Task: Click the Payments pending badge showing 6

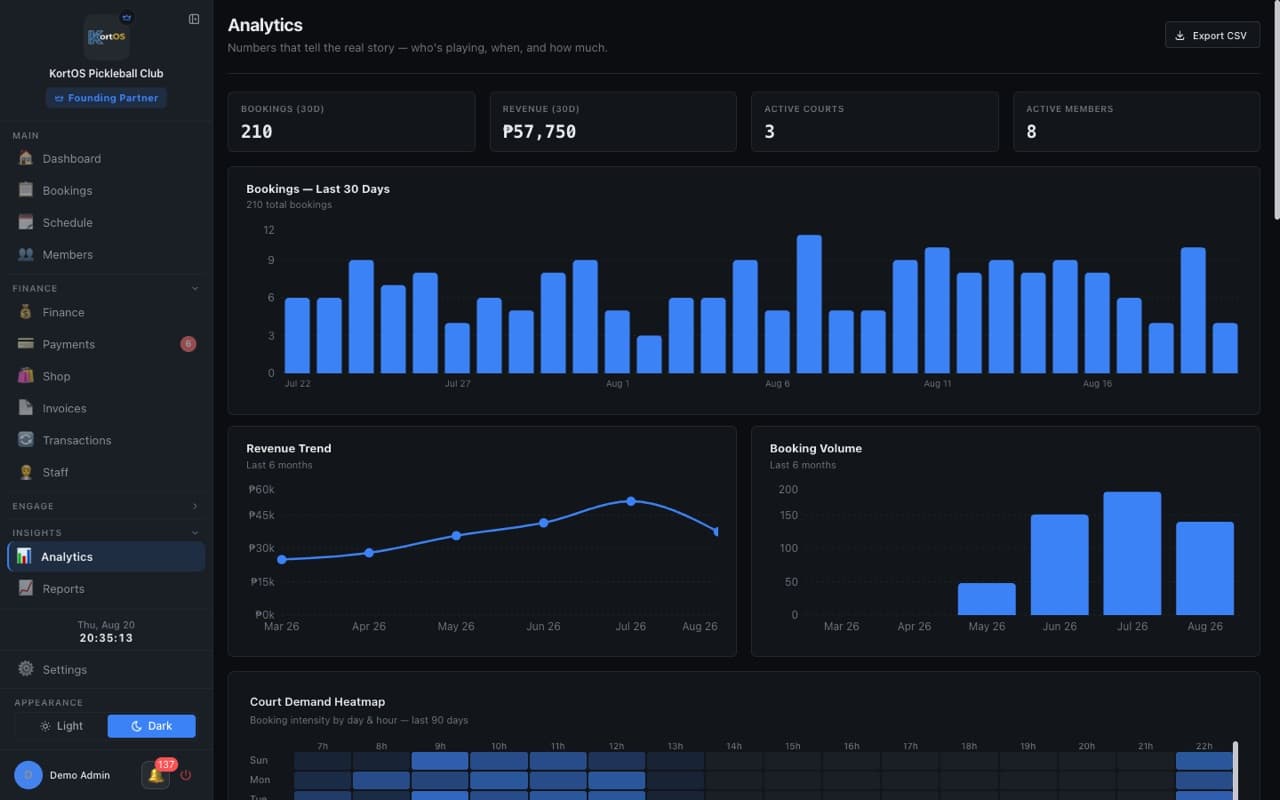Action: [188, 344]
